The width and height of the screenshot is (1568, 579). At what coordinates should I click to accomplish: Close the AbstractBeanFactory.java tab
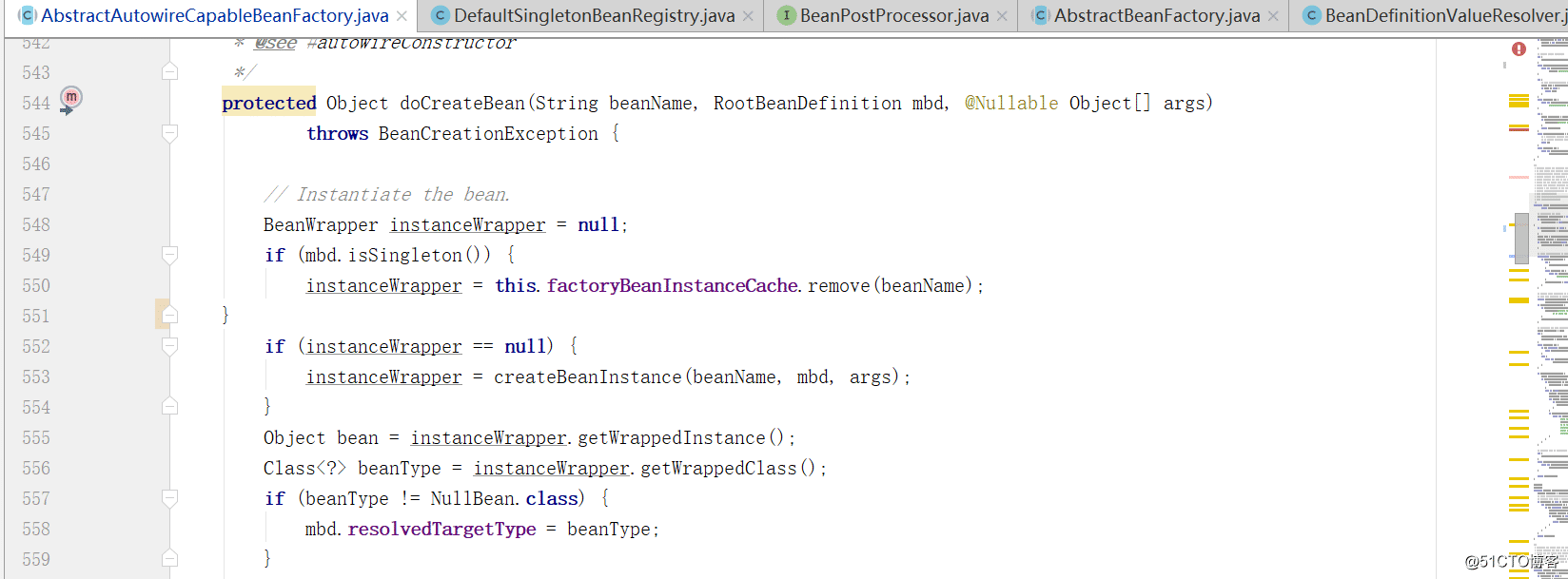pos(1273,16)
